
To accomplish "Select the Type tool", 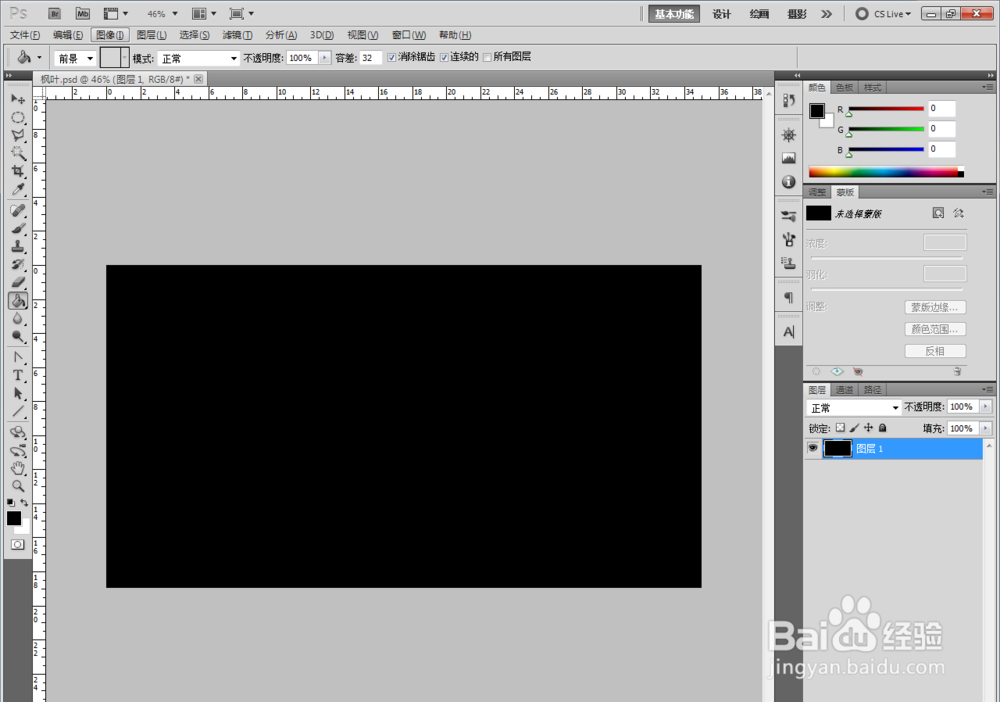I will tap(18, 376).
